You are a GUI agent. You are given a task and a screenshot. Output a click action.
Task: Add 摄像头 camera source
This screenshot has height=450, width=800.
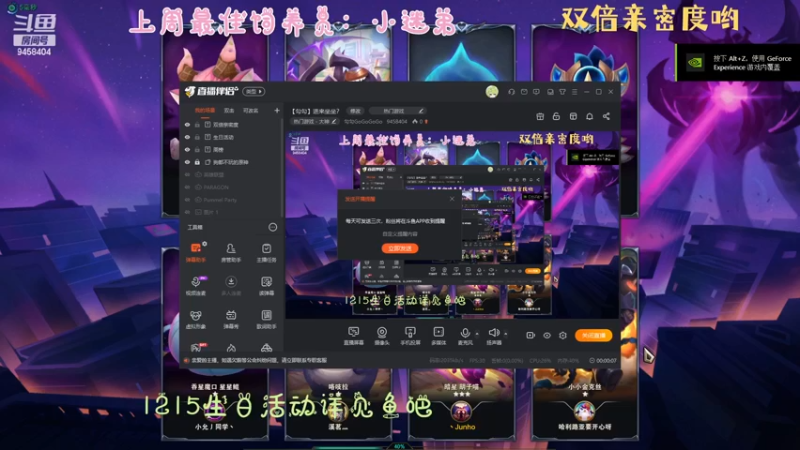click(x=382, y=336)
